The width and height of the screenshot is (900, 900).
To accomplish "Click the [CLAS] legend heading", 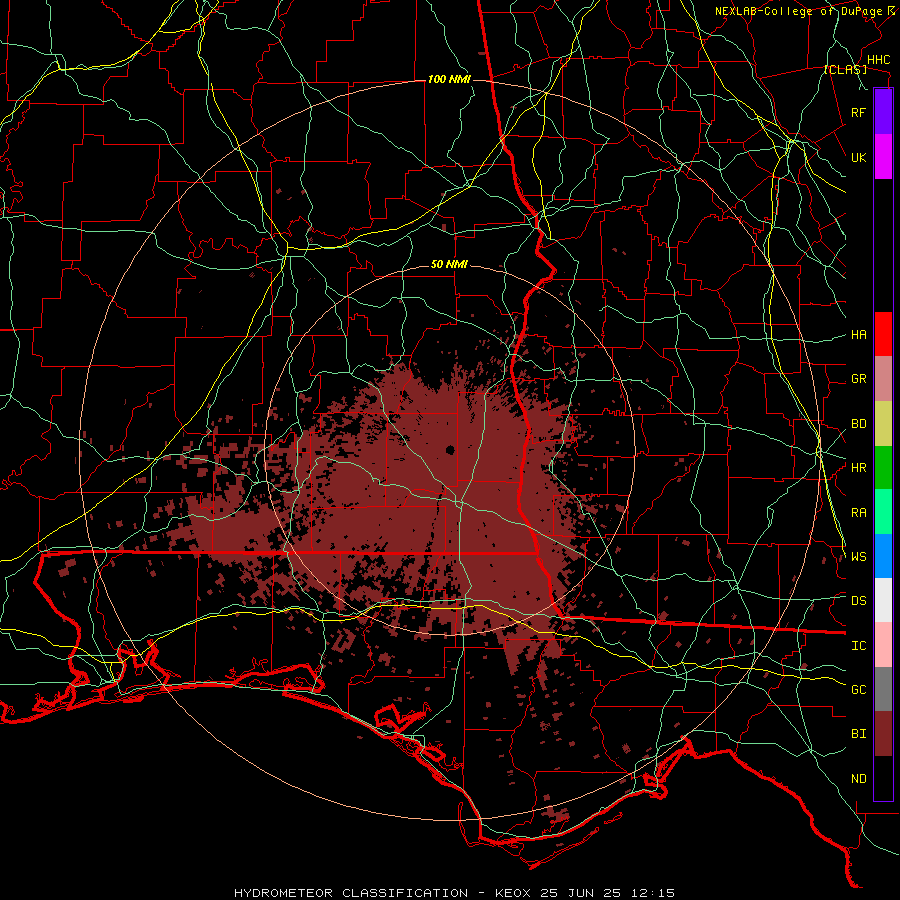I will coord(845,69).
